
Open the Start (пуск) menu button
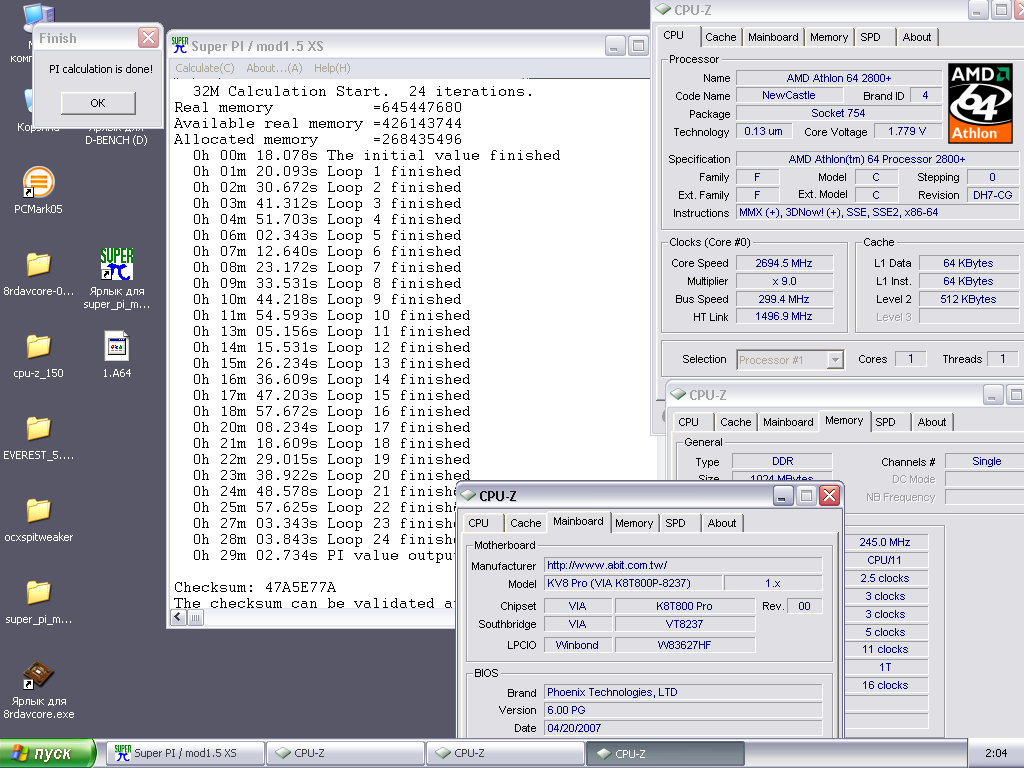pyautogui.click(x=48, y=753)
